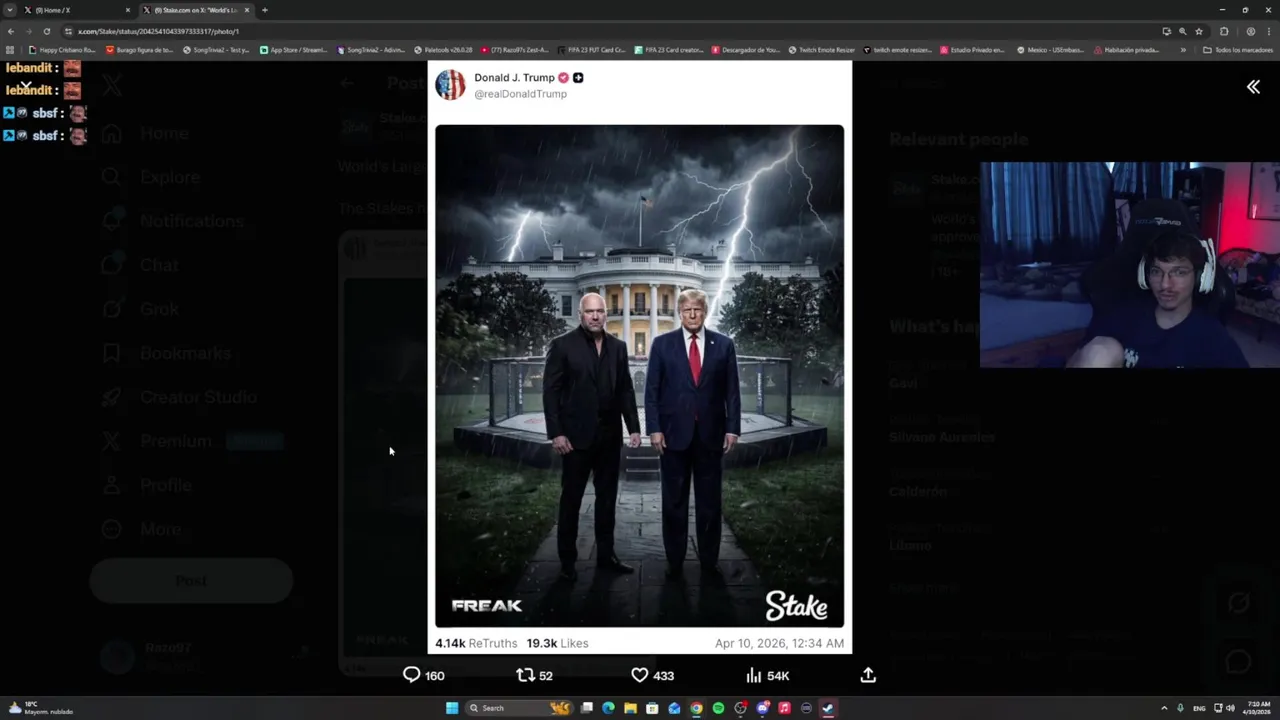Launch Microsoft Edge from the taskbar
The height and width of the screenshot is (720, 1280).
608,708
